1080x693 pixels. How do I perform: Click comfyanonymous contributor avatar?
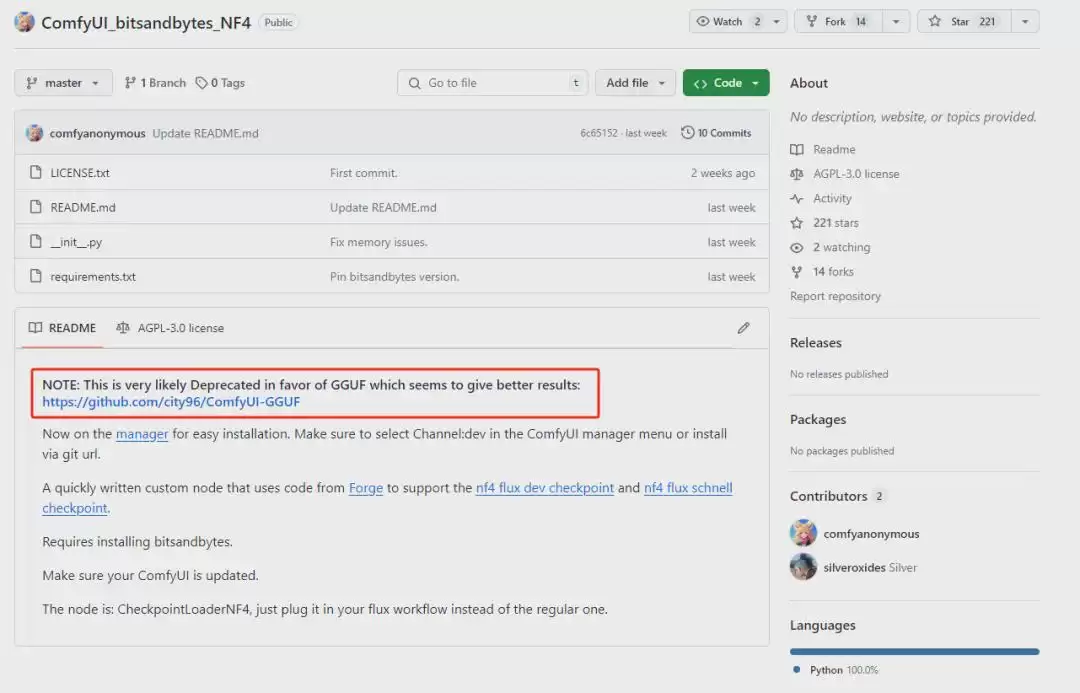(x=803, y=533)
